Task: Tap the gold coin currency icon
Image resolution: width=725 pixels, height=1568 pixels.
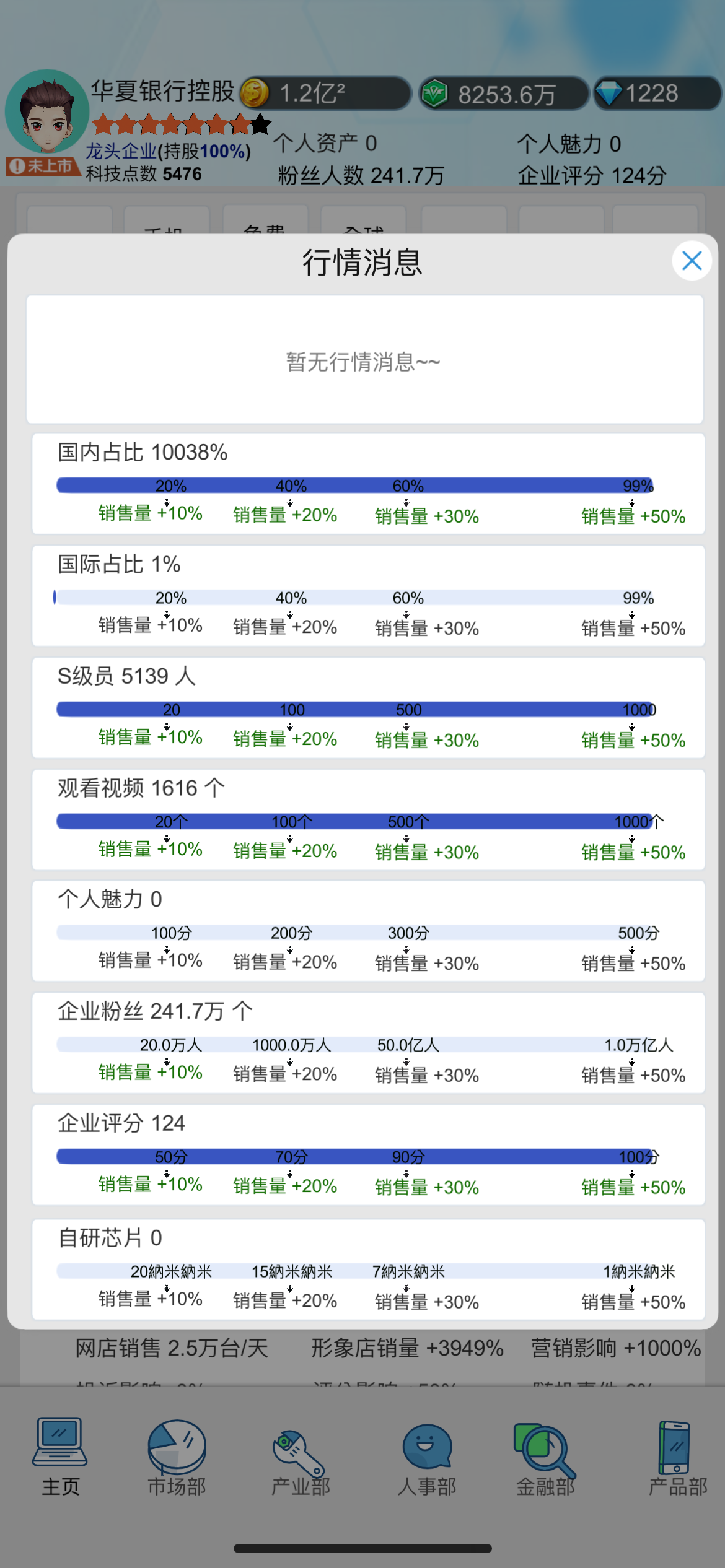Action: click(x=255, y=94)
